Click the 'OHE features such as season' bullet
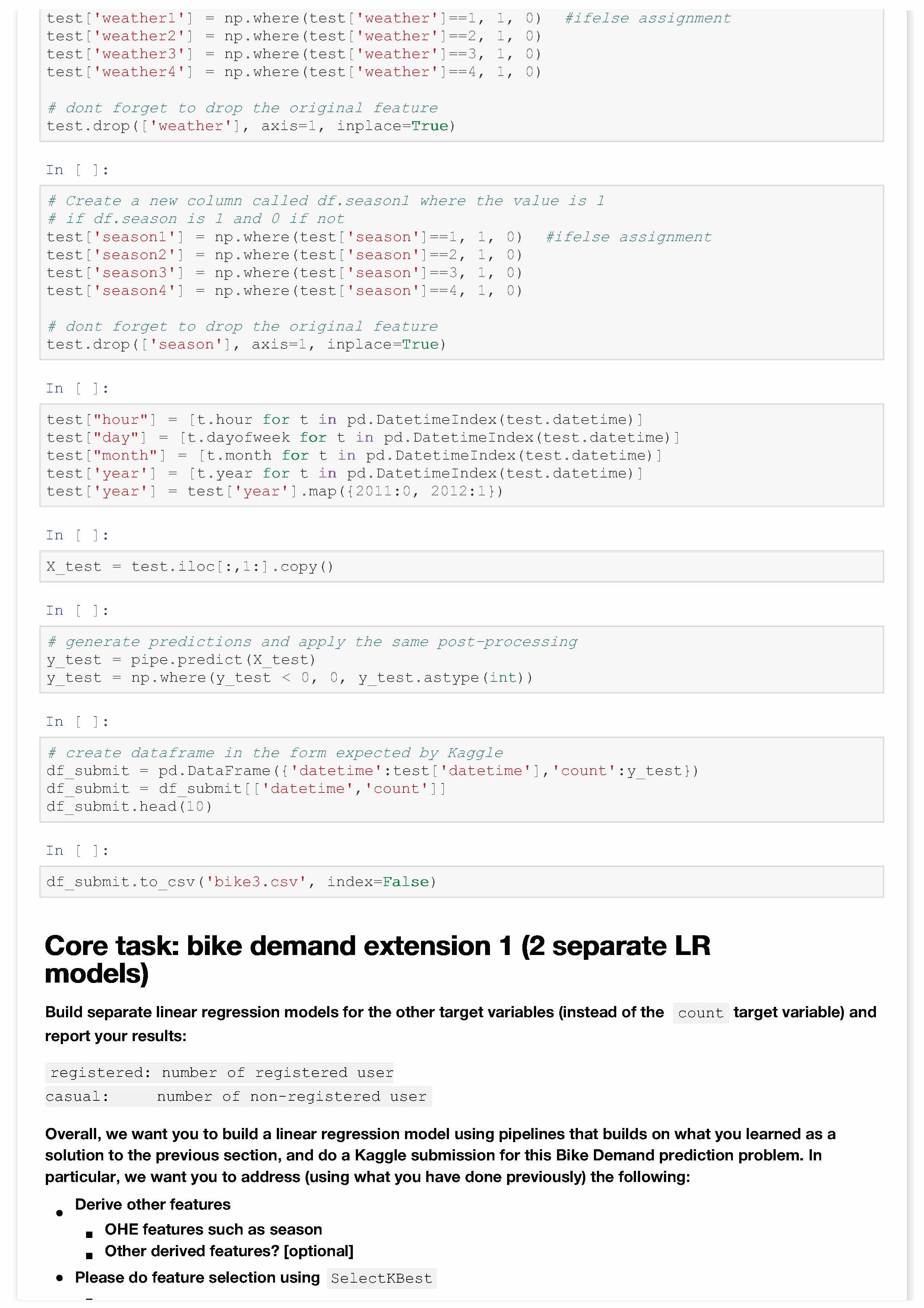The width and height of the screenshot is (924, 1308). (213, 1229)
